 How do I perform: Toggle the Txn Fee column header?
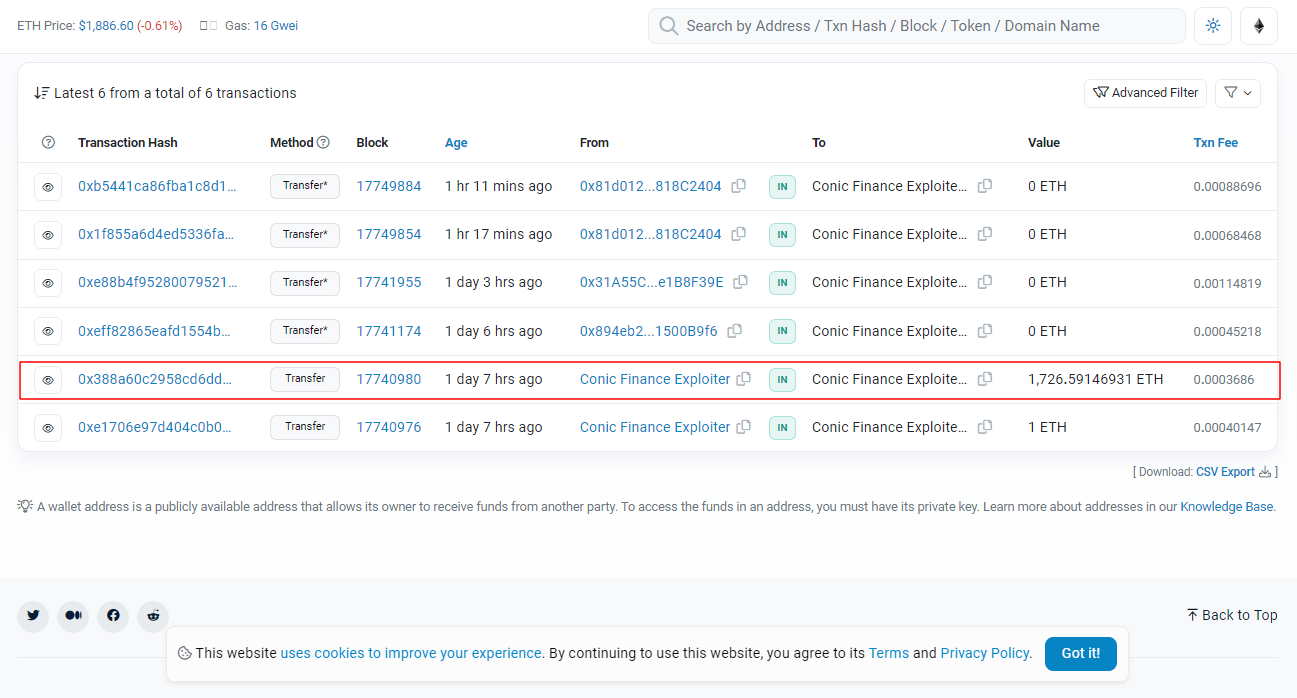[x=1215, y=143]
